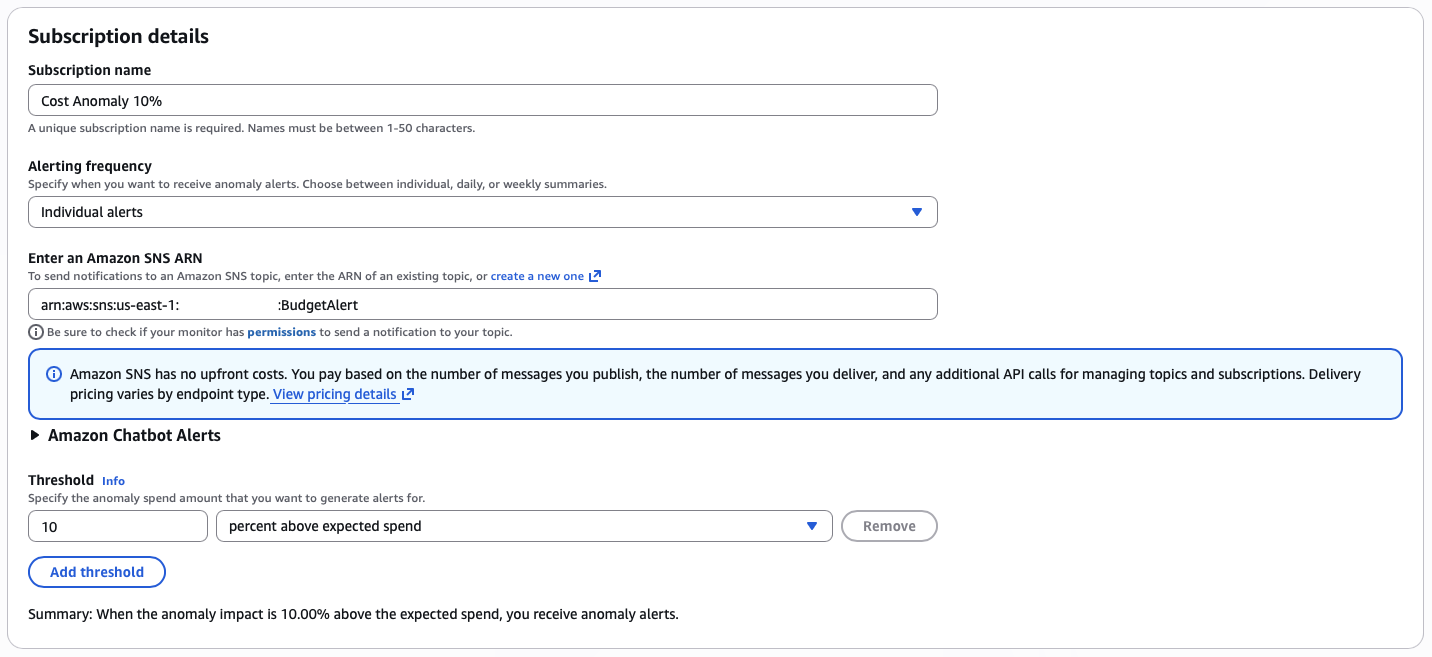This screenshot has height=657, width=1432.
Task: Click the blue arrow on Alerting frequency selector
Action: [x=916, y=212]
